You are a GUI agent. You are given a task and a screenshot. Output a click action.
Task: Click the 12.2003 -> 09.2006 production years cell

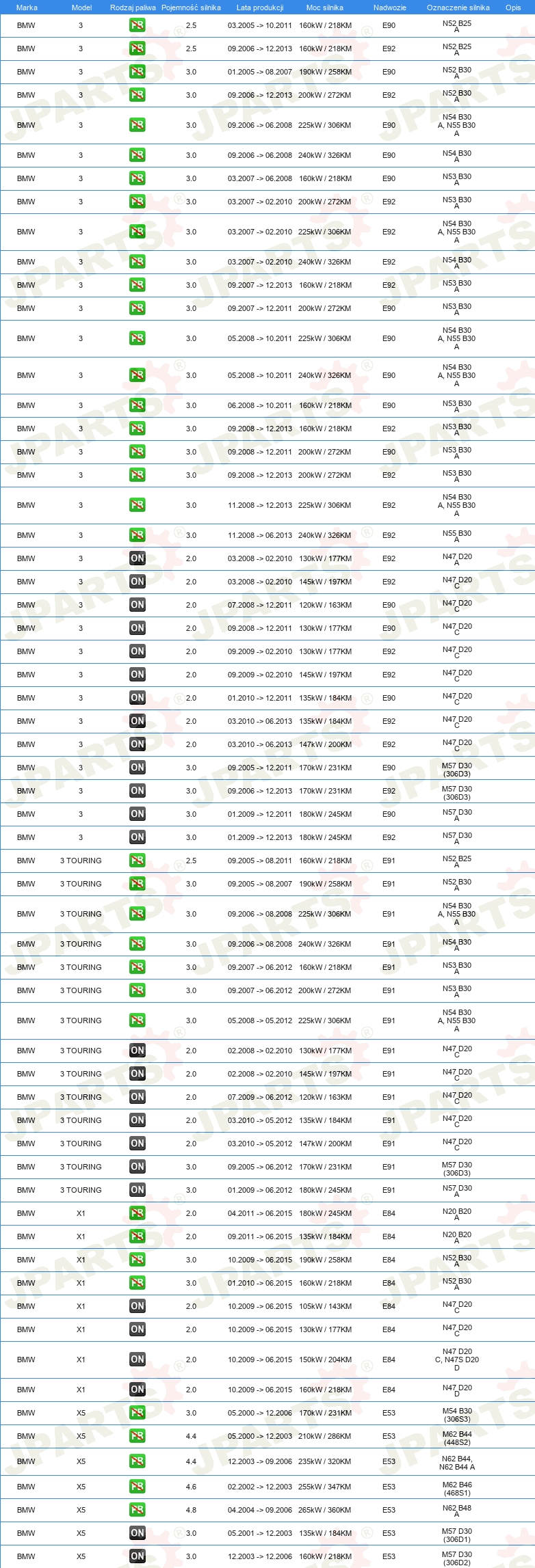pos(260,1461)
